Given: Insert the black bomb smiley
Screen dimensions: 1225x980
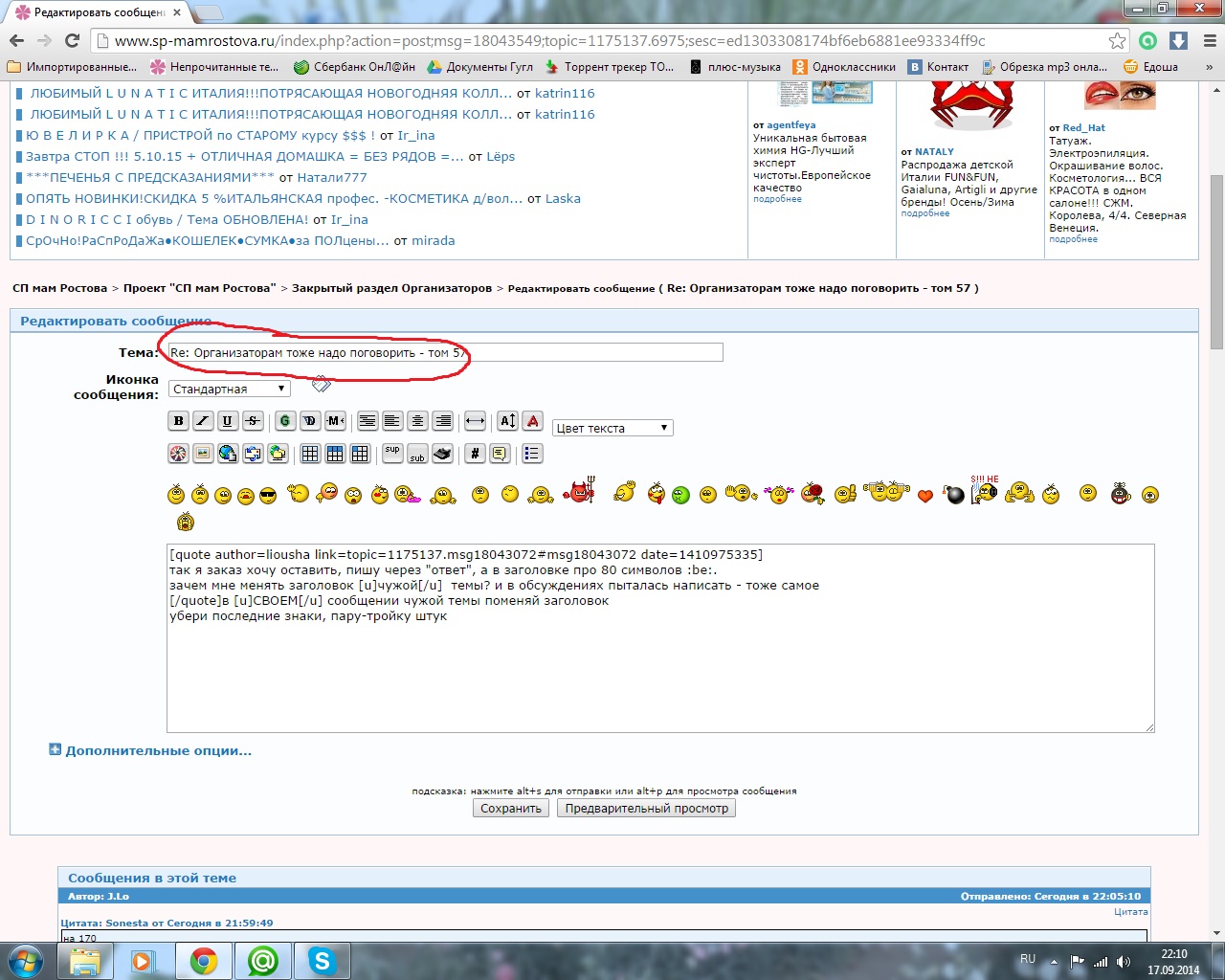Looking at the screenshot, I should click(x=954, y=494).
